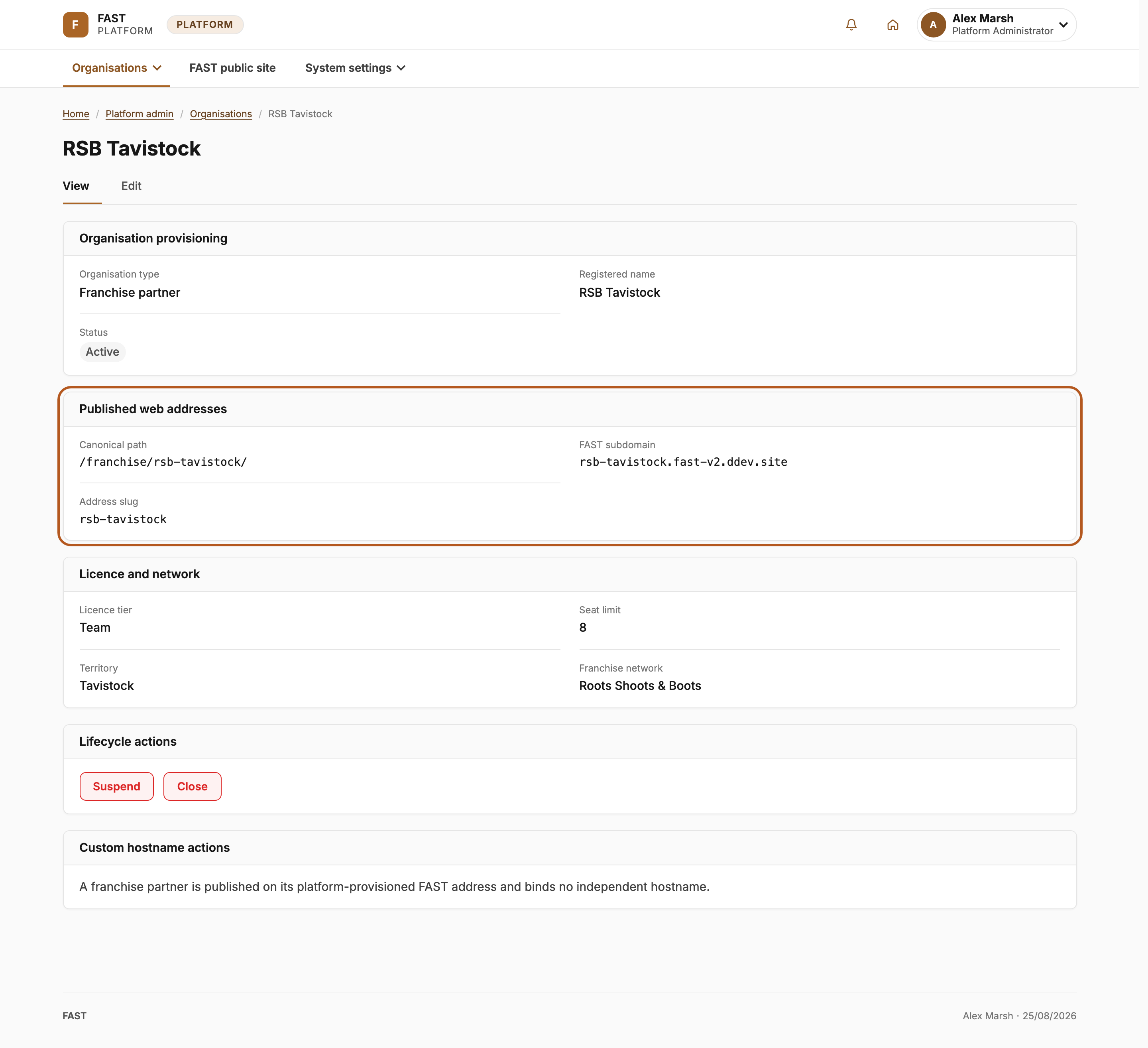Click the Franchise partner organisation type value

(x=129, y=292)
